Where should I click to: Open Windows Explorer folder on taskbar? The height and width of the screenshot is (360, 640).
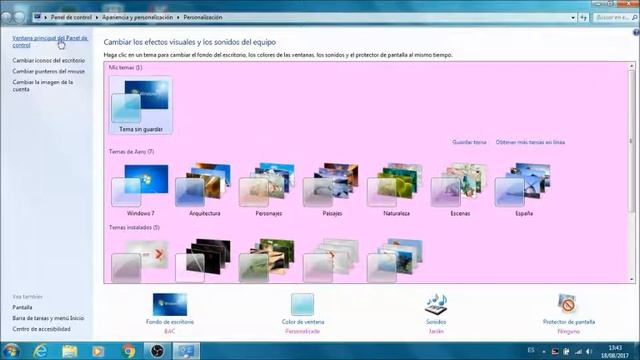point(69,351)
